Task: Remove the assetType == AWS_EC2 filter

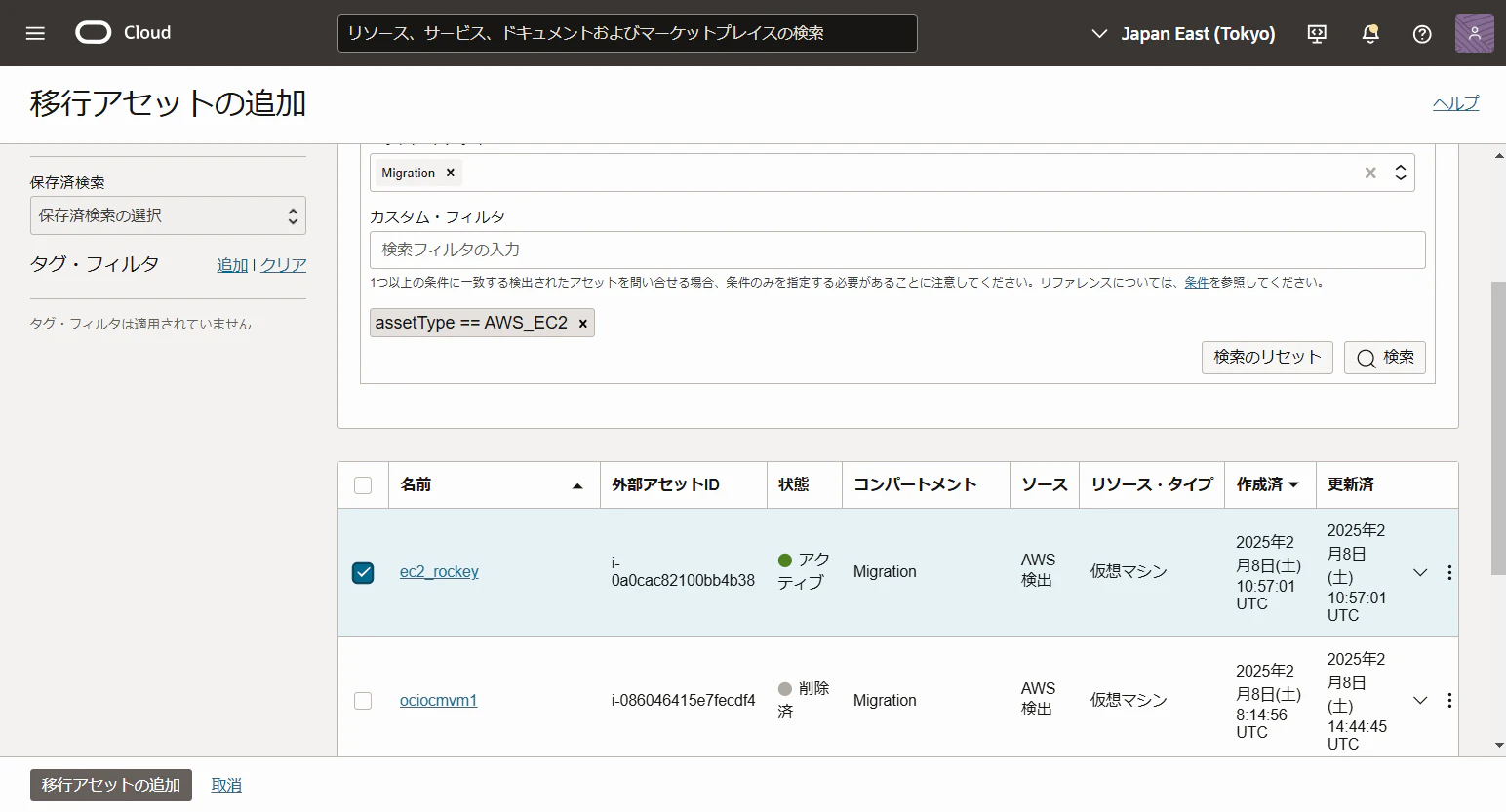Action: [583, 324]
